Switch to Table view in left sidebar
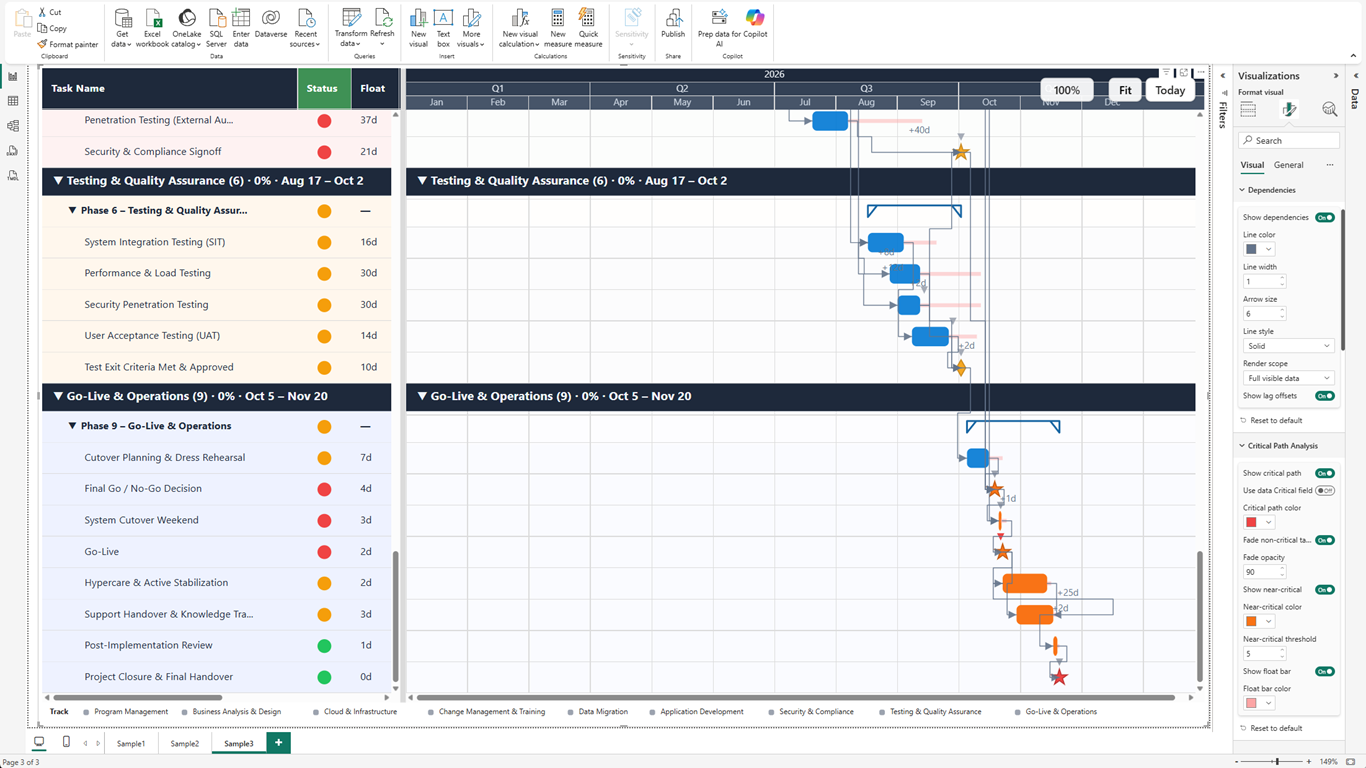Screen dimensions: 1366x768 pos(13,99)
